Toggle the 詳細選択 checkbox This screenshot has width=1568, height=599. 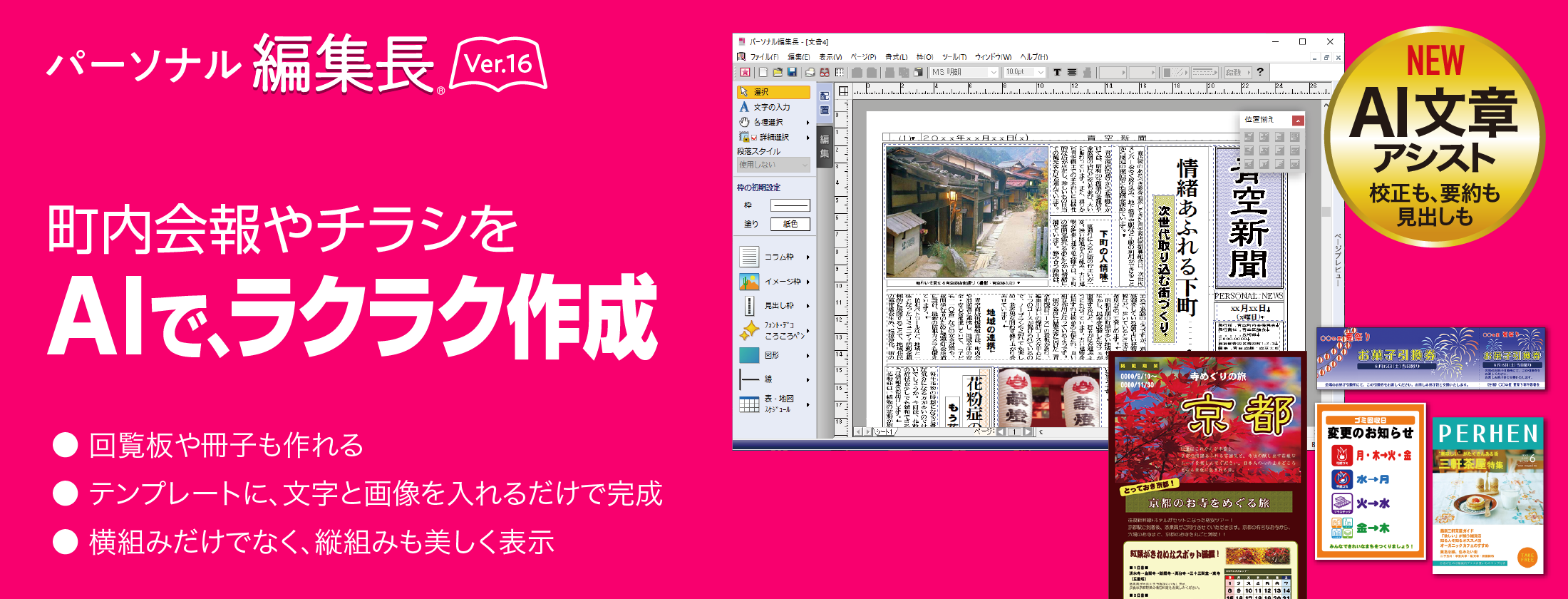coord(754,138)
